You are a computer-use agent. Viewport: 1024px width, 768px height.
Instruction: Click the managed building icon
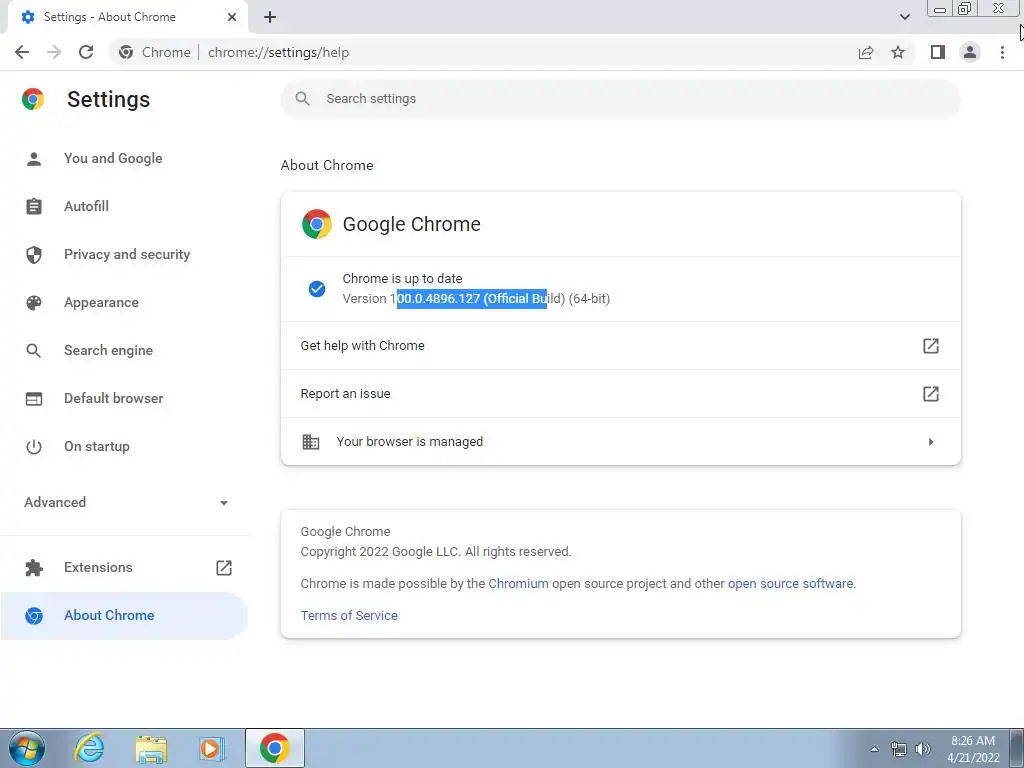tap(311, 441)
